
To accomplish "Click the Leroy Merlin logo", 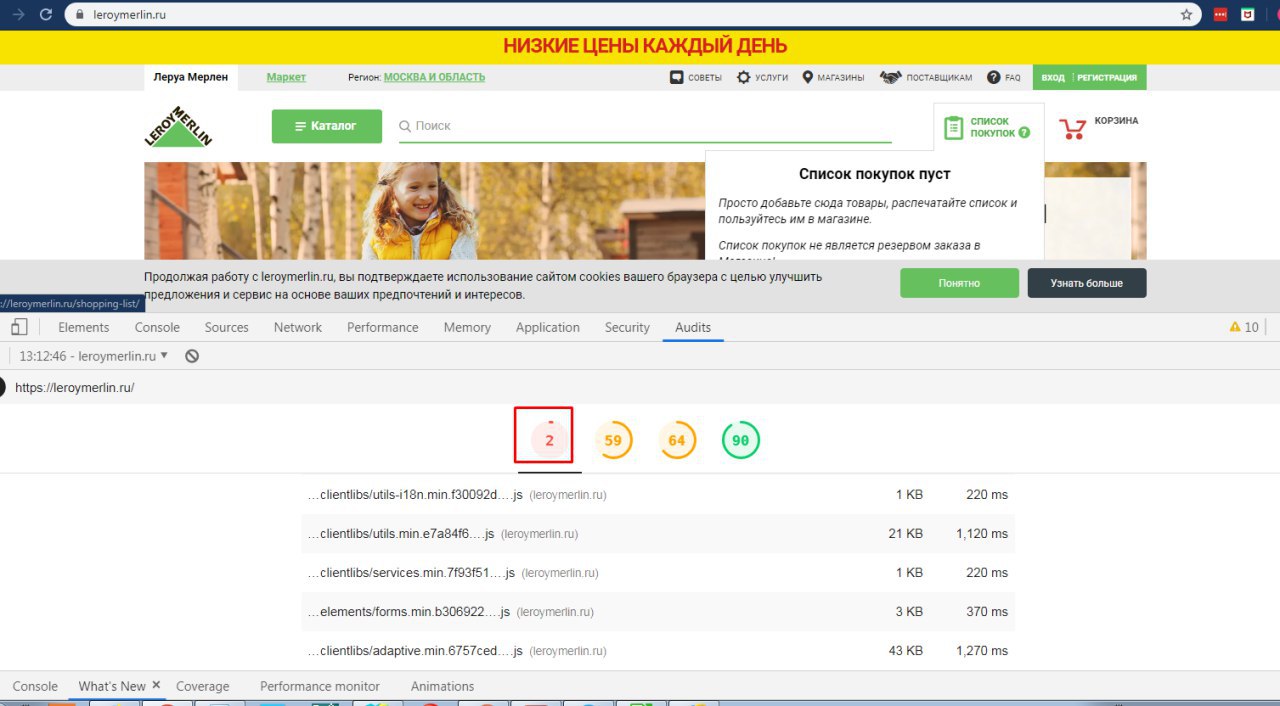I will [x=178, y=127].
